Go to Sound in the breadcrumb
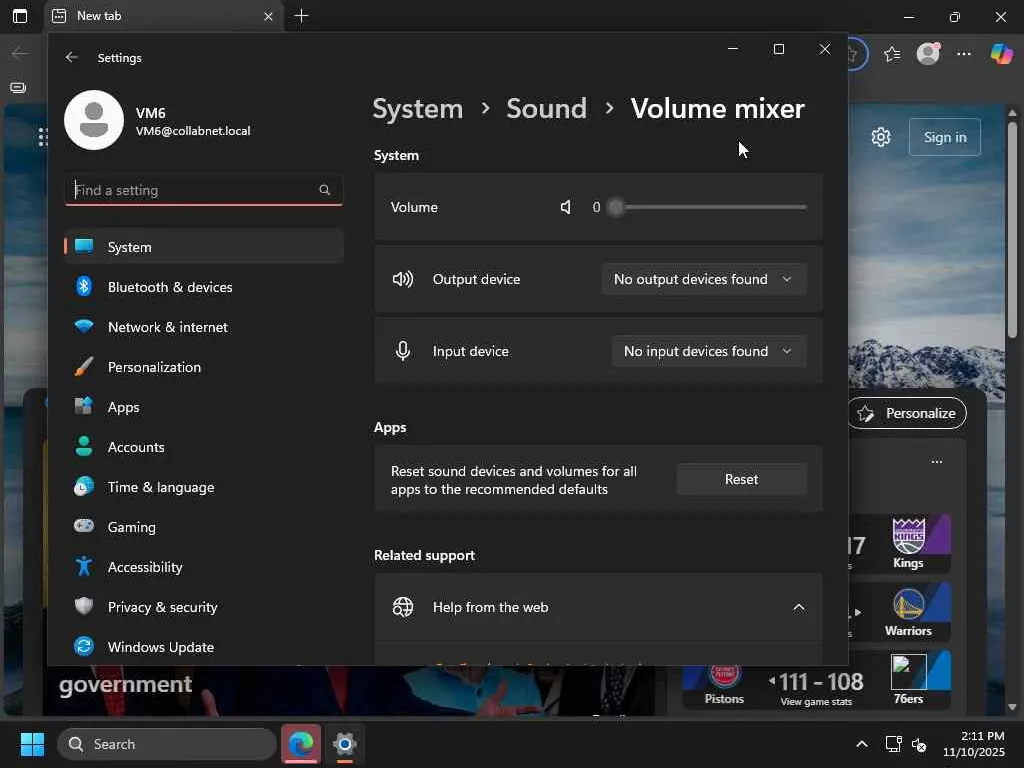The height and width of the screenshot is (768, 1024). [546, 108]
